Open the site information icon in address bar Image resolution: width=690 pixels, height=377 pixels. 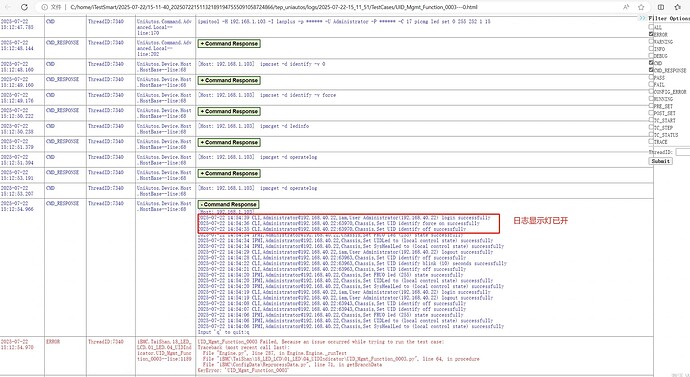coord(44,7)
